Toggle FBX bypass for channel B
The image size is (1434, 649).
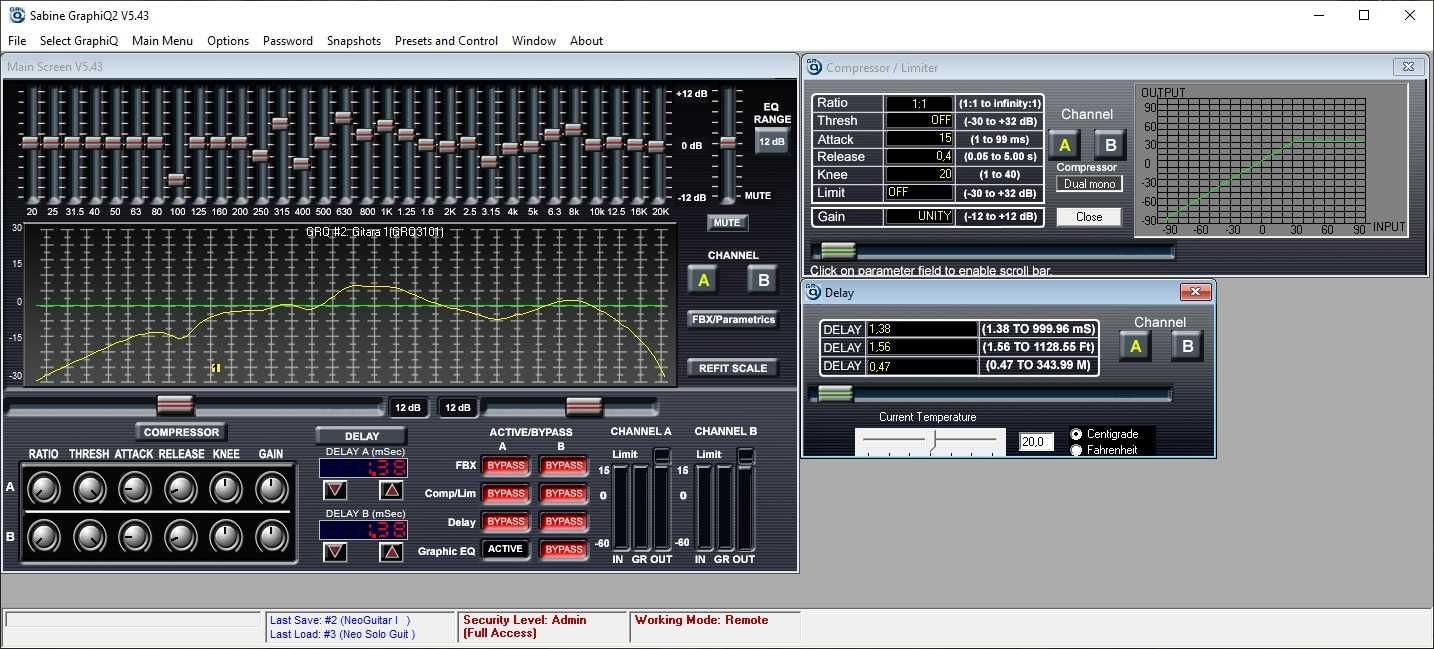tap(564, 466)
